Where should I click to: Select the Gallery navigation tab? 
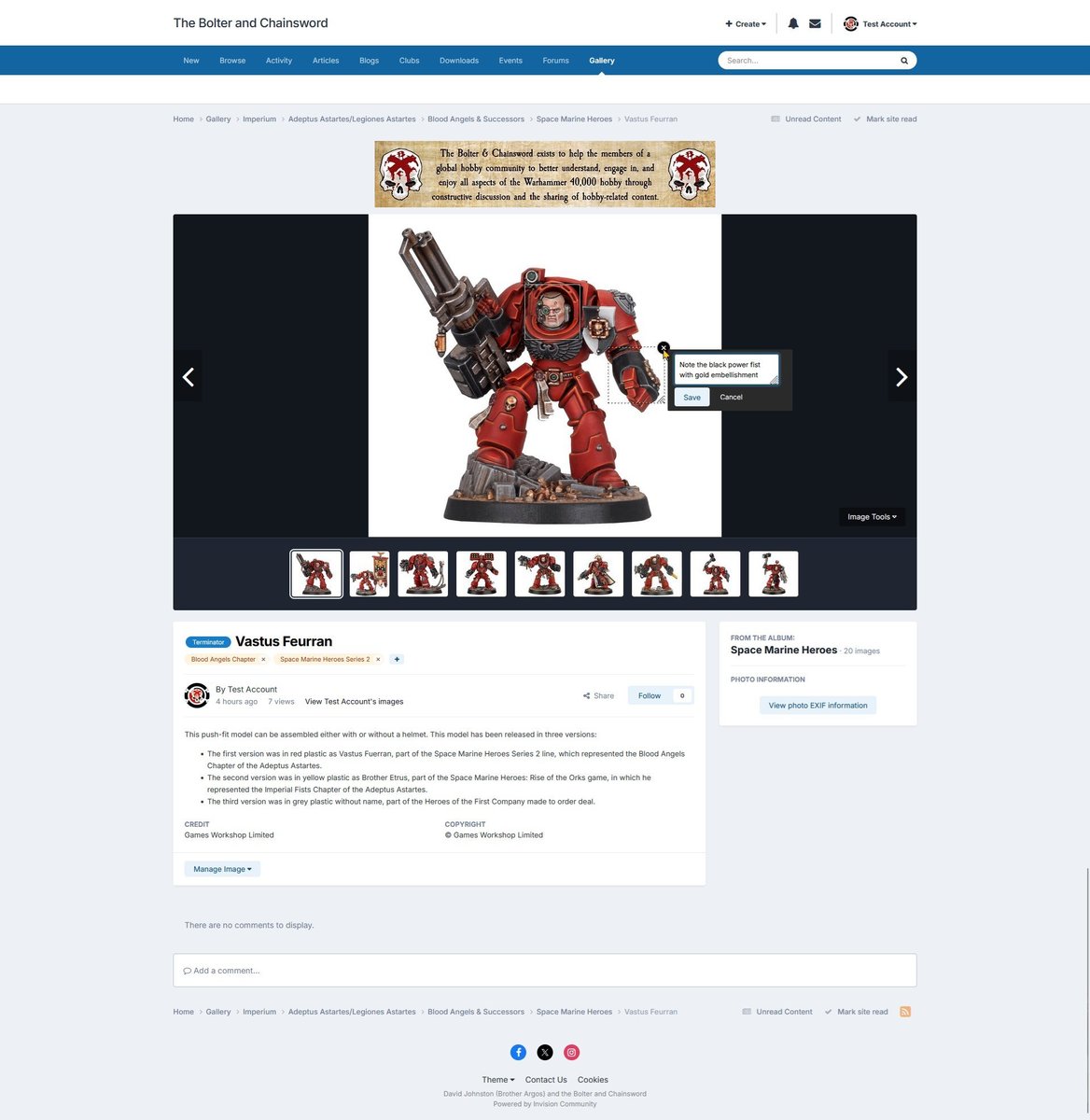pos(602,61)
